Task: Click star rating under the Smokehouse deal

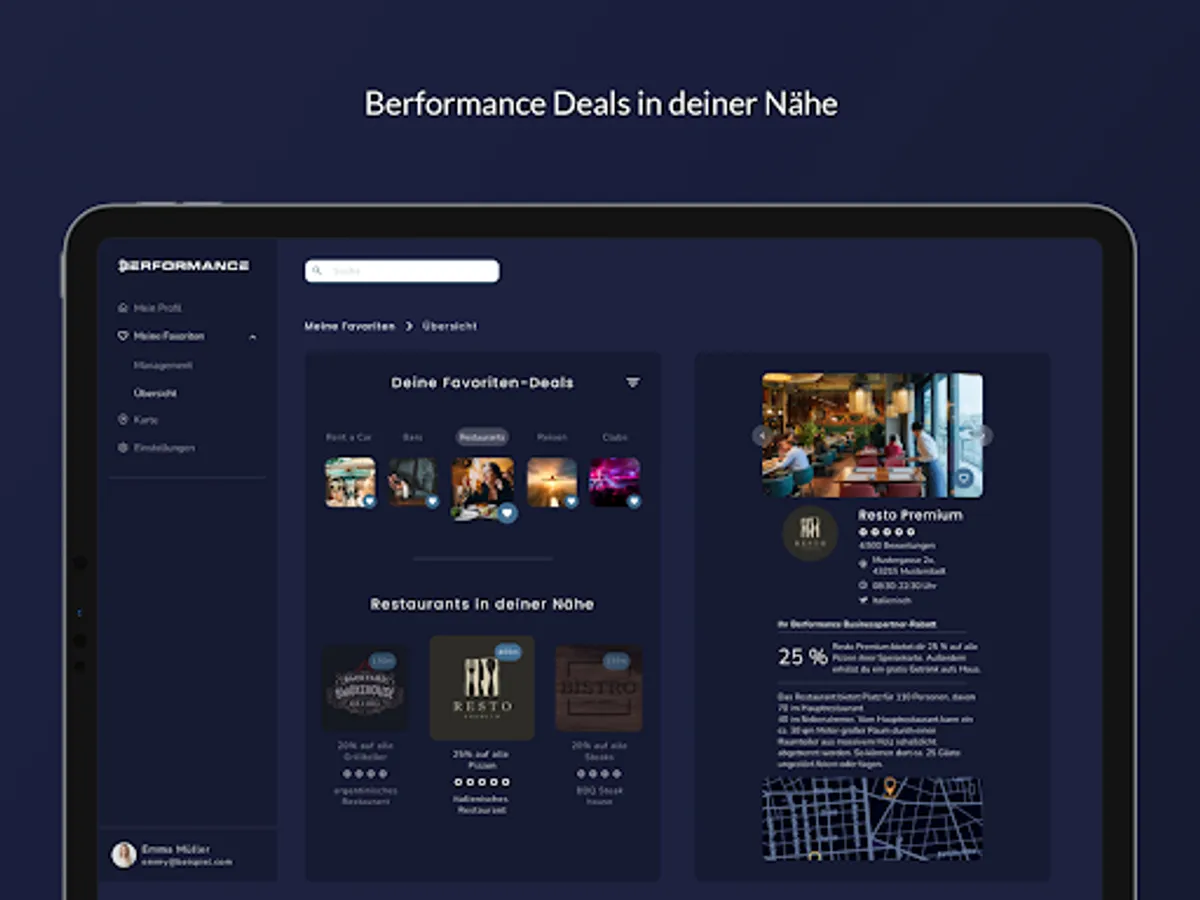Action: [364, 774]
